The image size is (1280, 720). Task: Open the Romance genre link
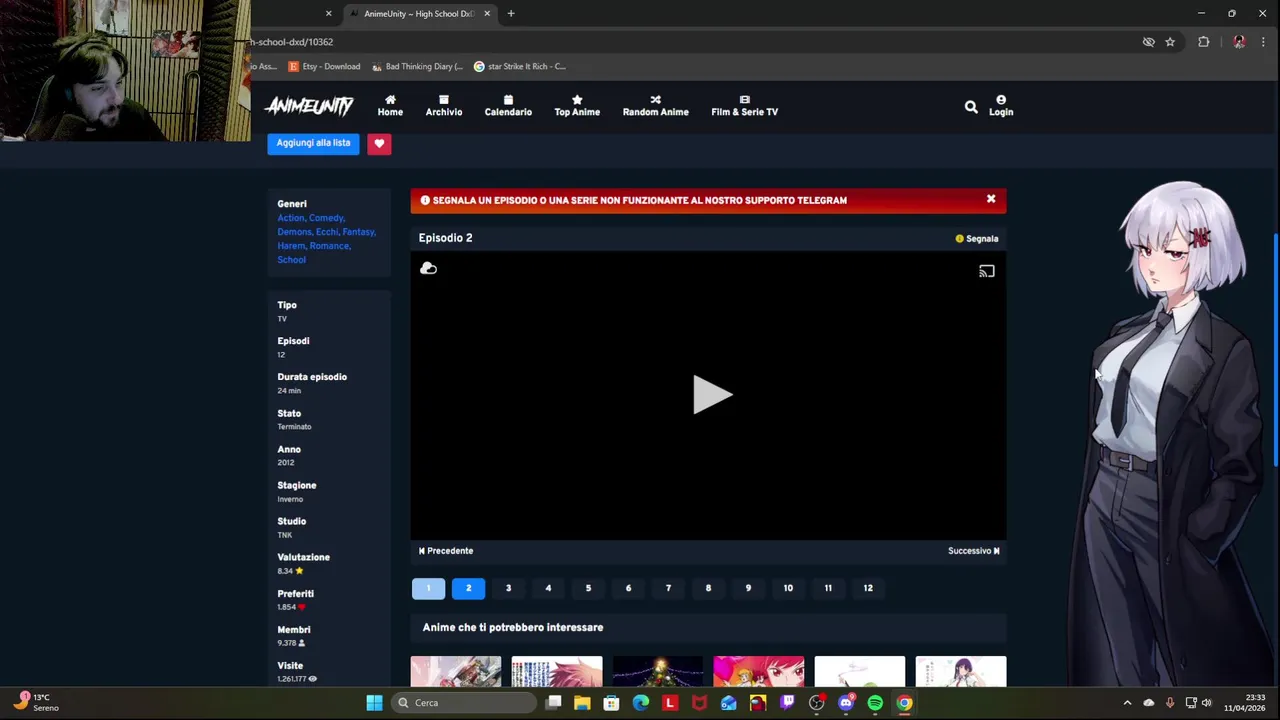pyautogui.click(x=330, y=246)
